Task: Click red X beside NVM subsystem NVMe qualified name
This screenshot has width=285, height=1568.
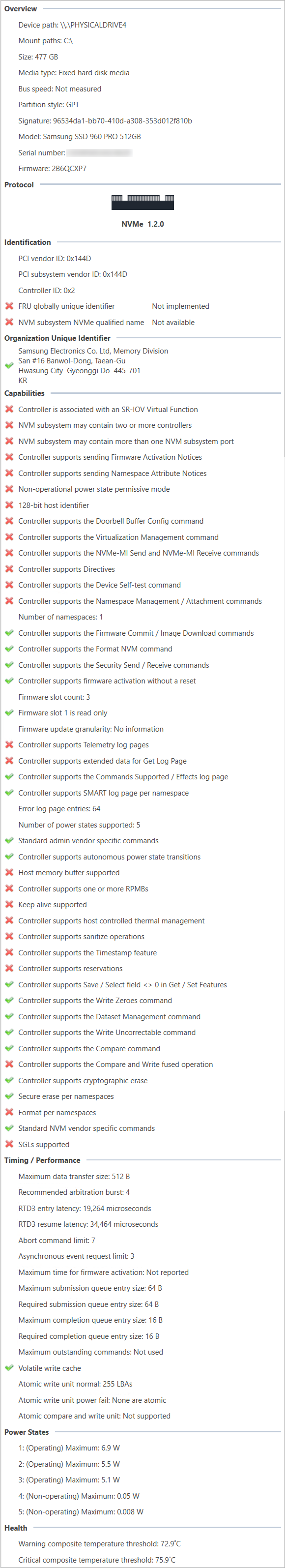Action: [x=9, y=322]
